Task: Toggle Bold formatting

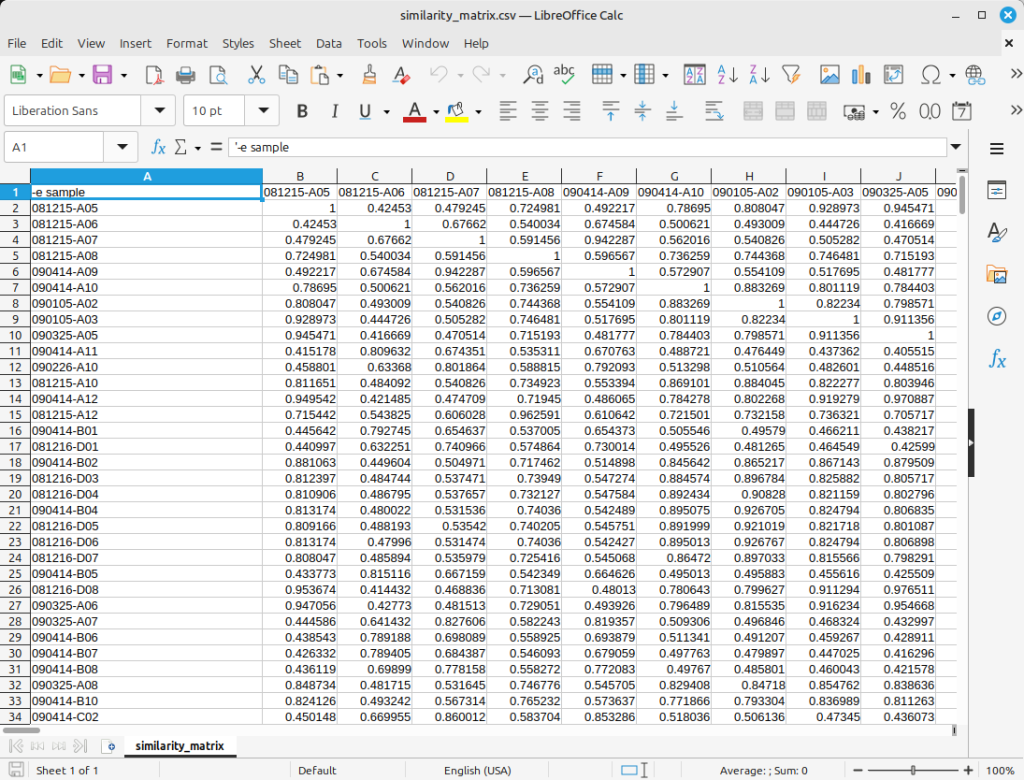Action: pos(302,111)
